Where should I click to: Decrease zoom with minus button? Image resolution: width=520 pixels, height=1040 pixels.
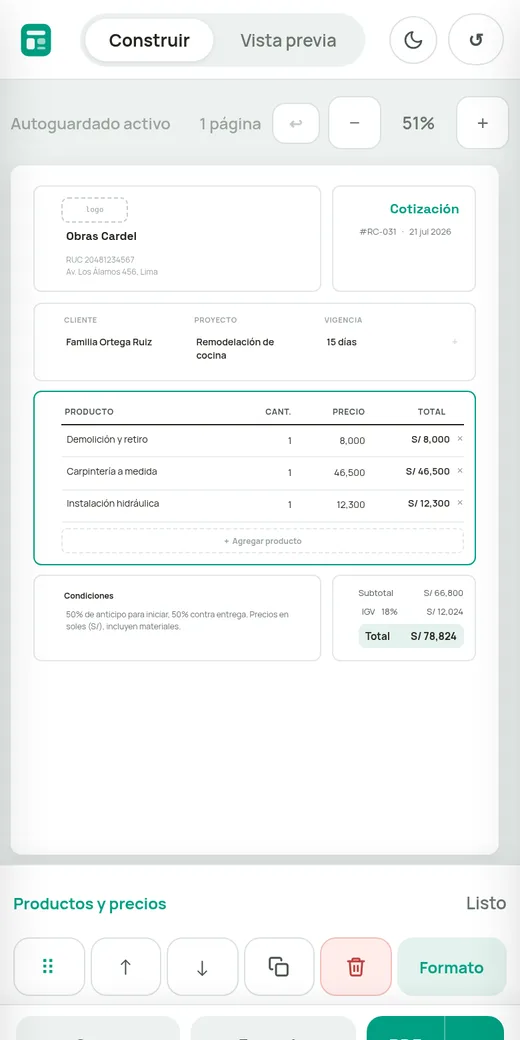point(355,123)
